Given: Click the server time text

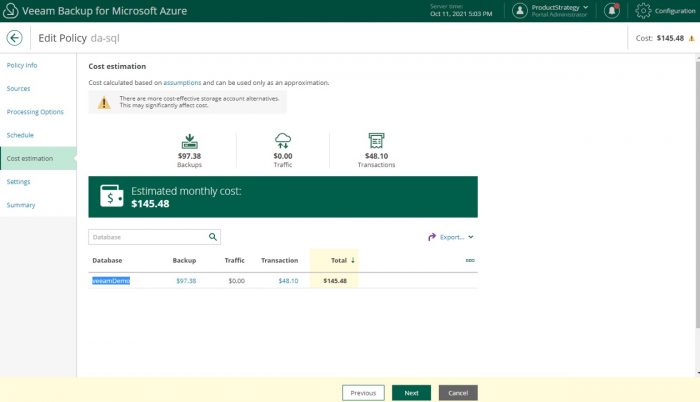Looking at the screenshot, I should point(461,11).
